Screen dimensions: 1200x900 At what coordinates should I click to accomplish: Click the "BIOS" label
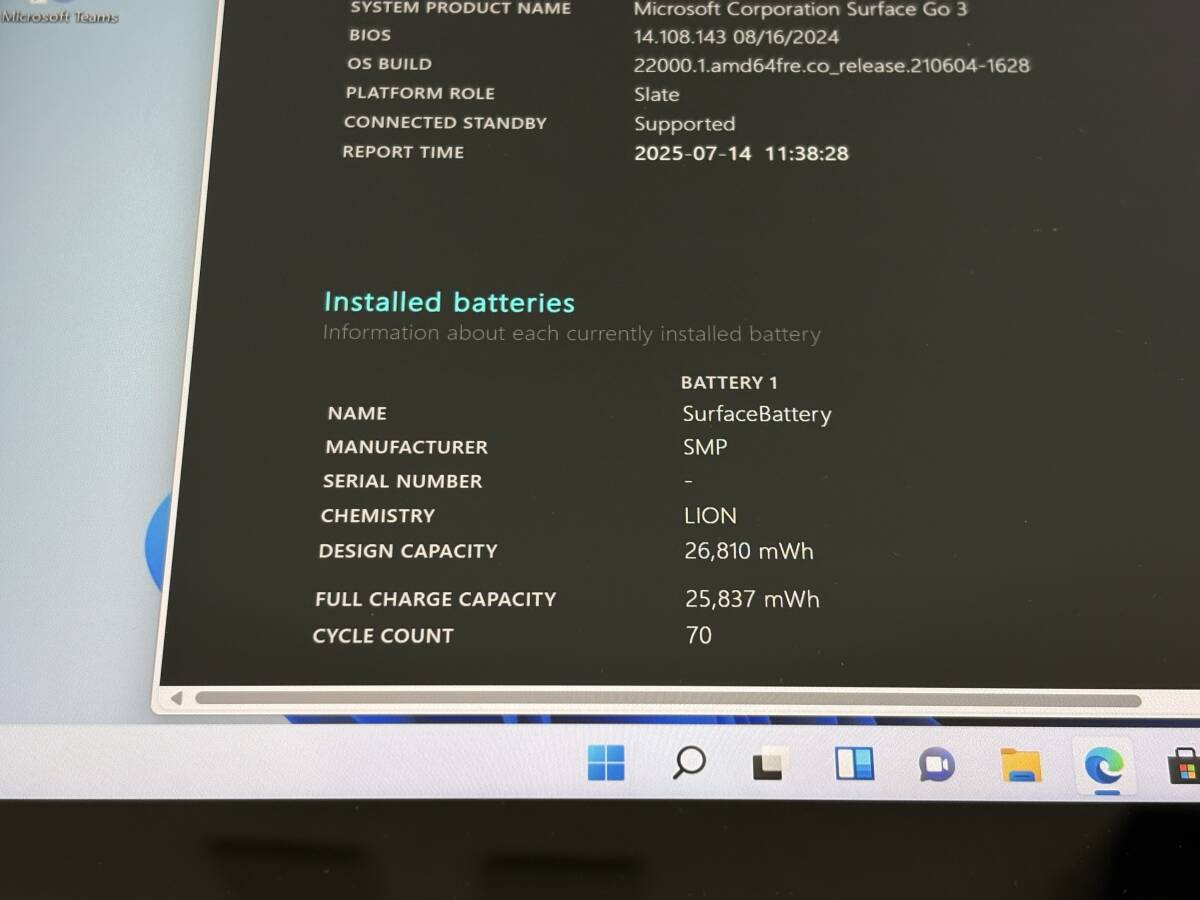(x=369, y=35)
